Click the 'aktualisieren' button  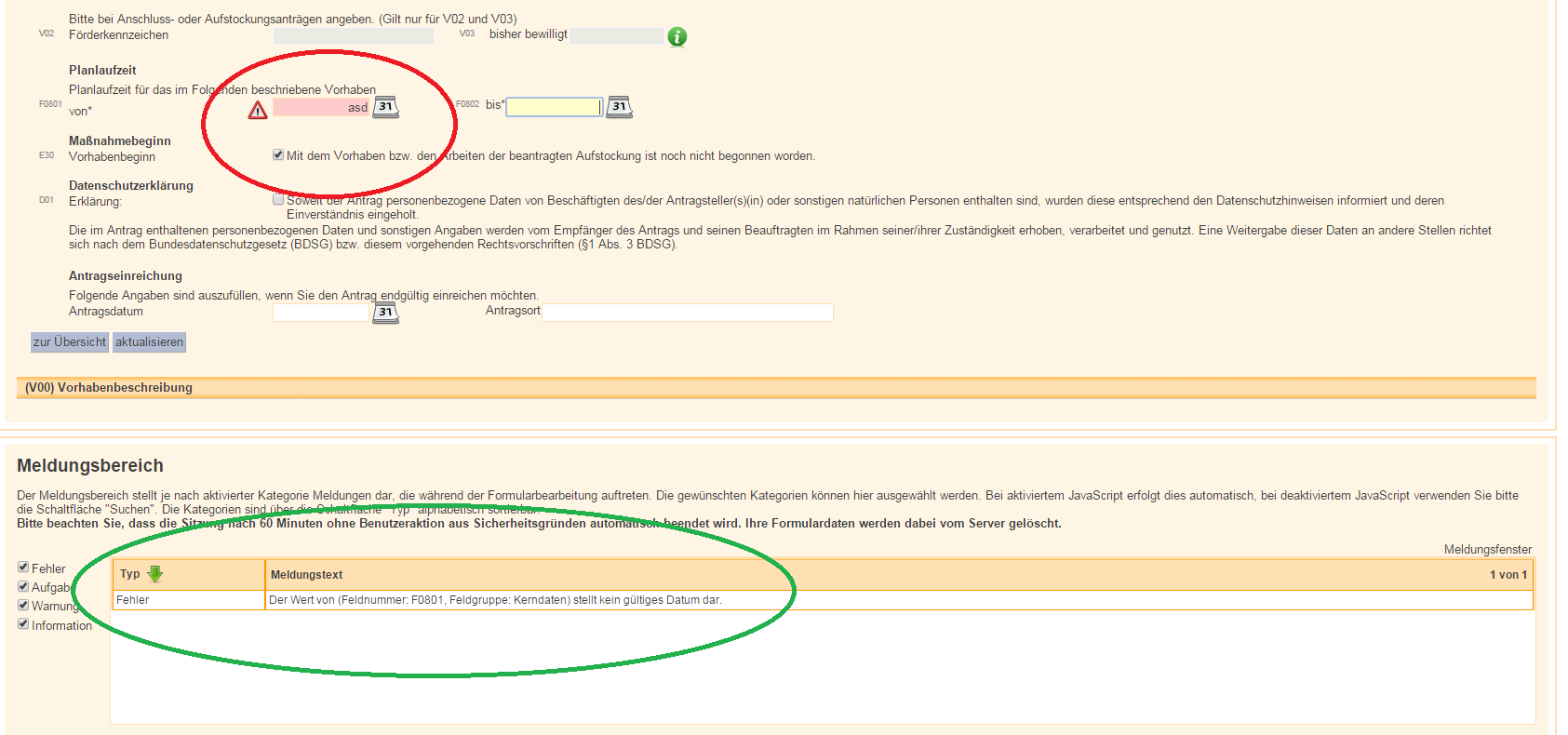[150, 342]
